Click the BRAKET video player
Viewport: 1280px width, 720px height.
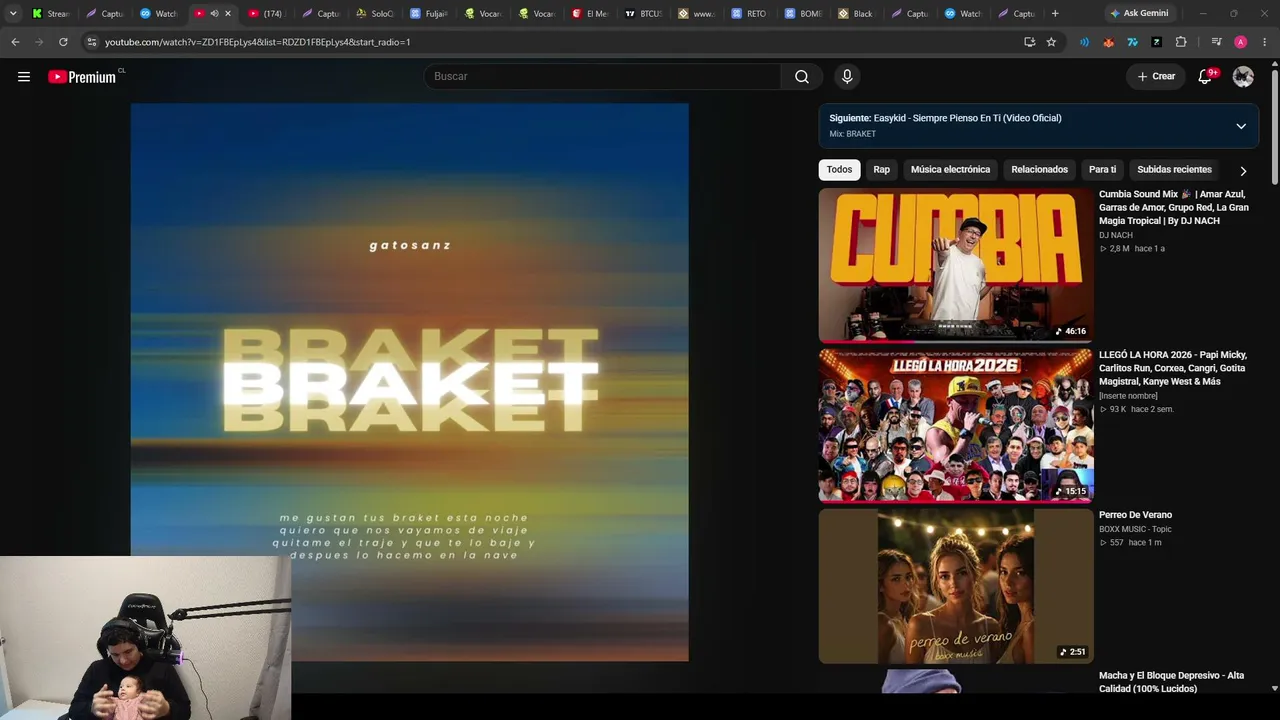point(409,382)
